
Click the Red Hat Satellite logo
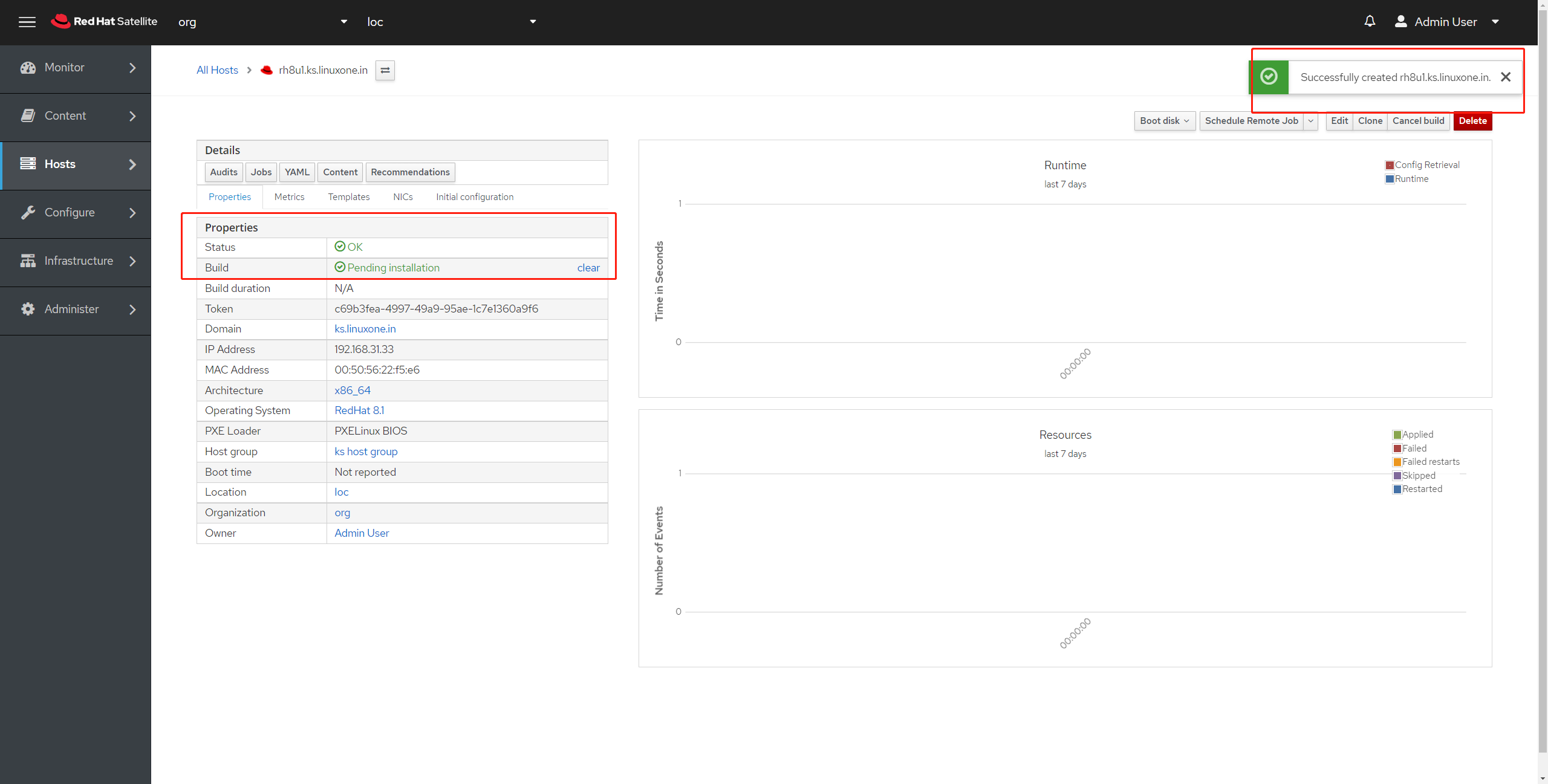104,22
